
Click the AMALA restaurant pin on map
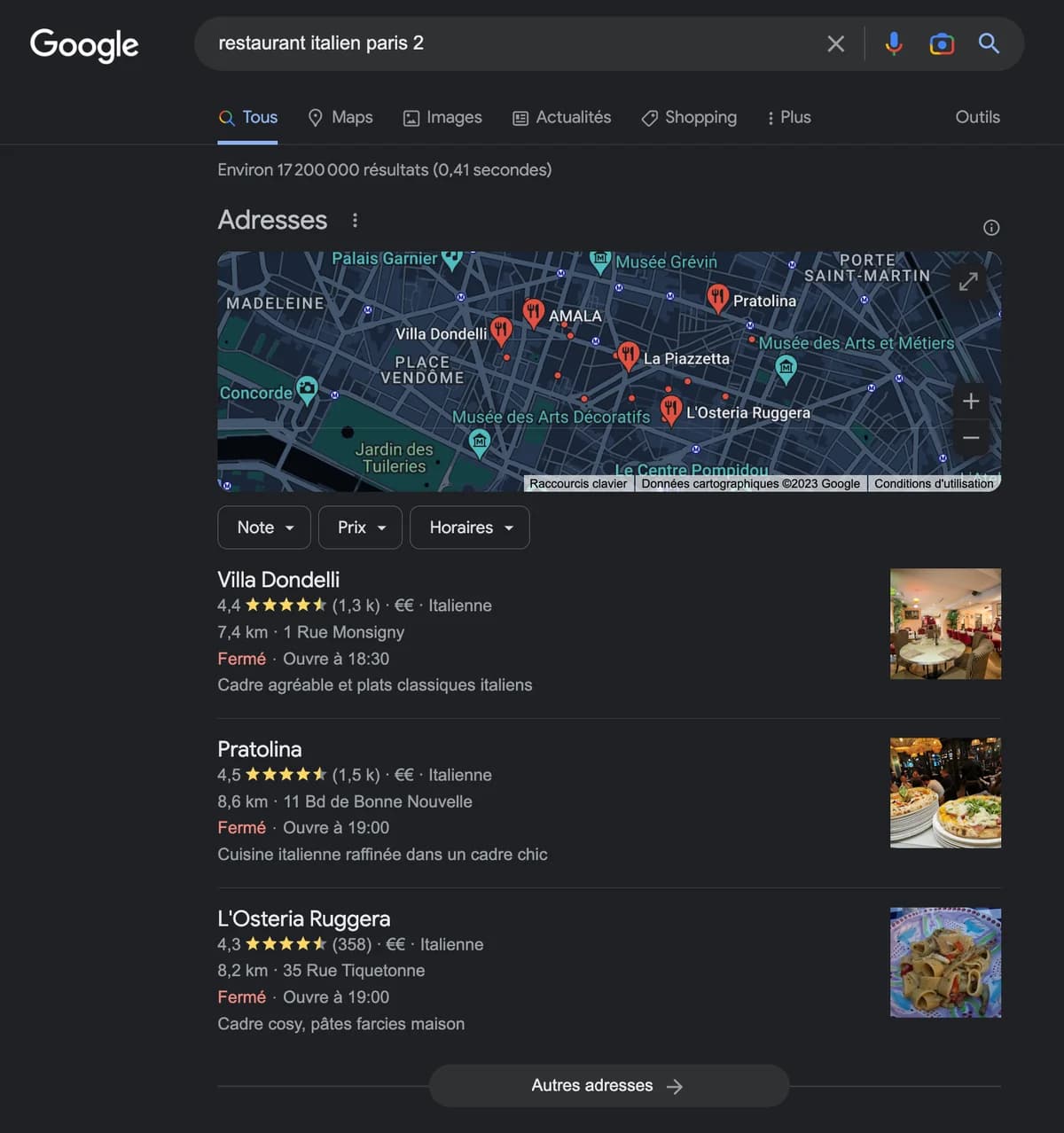tap(533, 312)
